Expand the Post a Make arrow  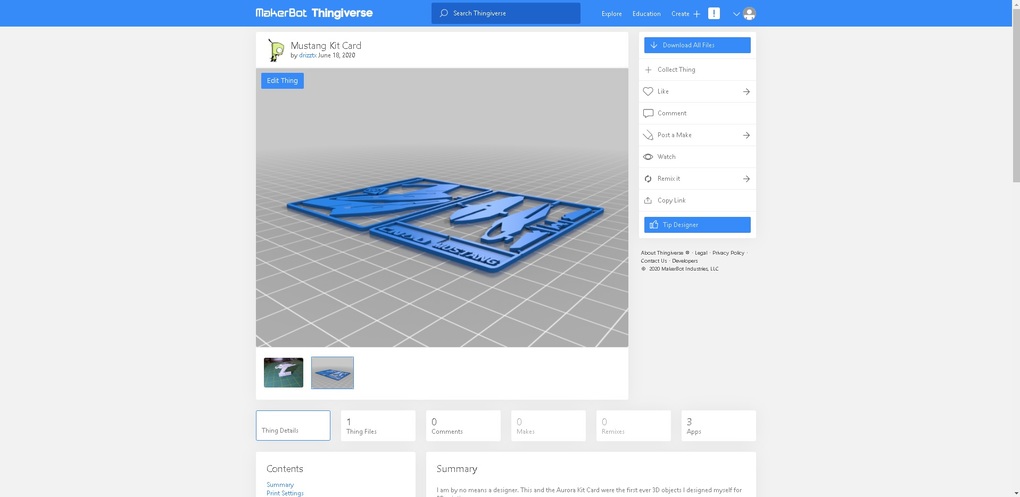point(746,135)
